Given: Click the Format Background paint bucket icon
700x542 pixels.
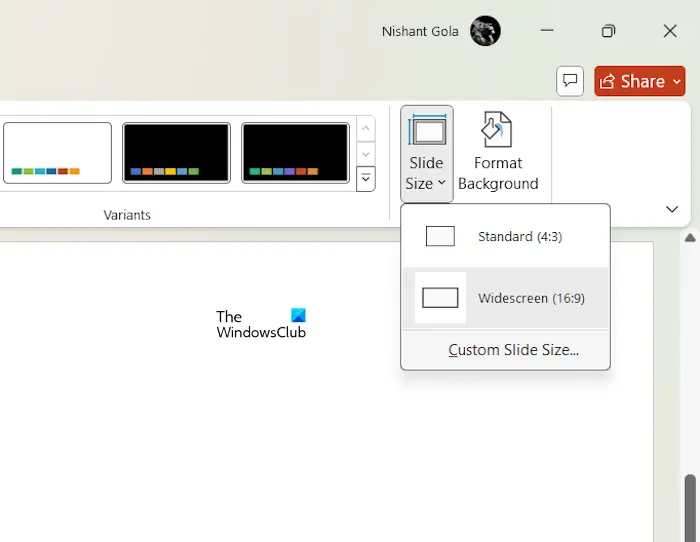Looking at the screenshot, I should tap(496, 129).
